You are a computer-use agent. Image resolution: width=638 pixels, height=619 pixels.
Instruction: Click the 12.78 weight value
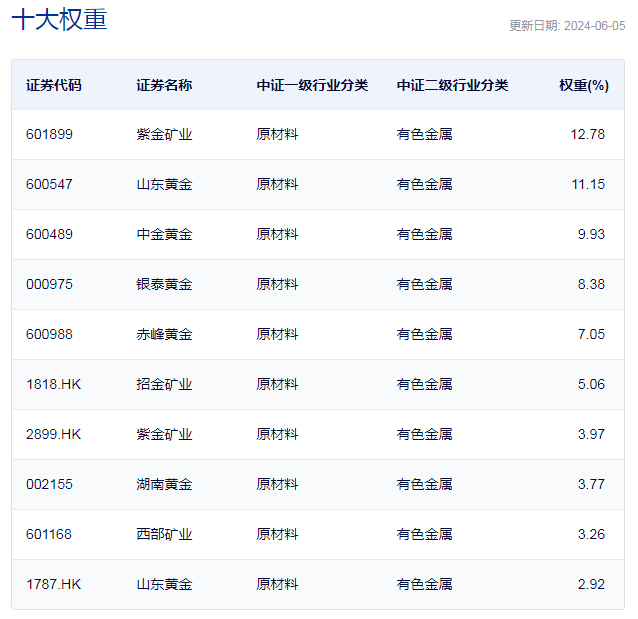[588, 134]
